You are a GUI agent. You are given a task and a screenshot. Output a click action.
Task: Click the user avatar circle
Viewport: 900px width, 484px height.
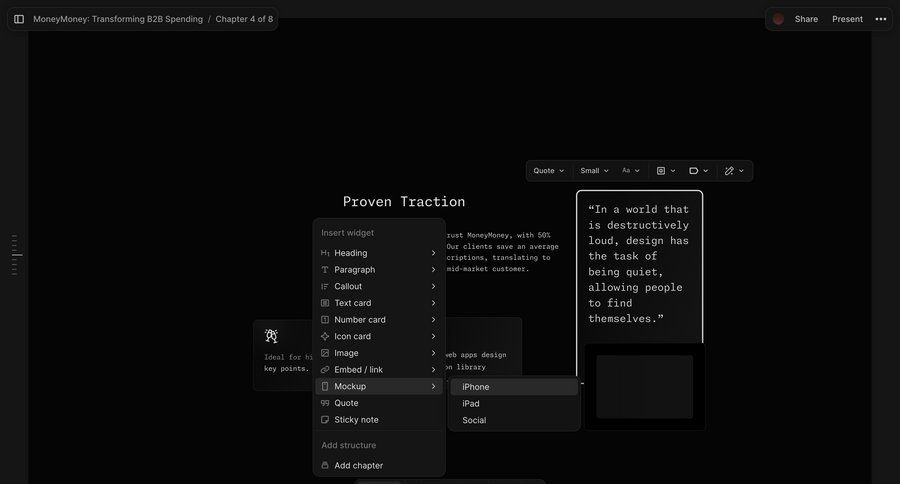(778, 19)
